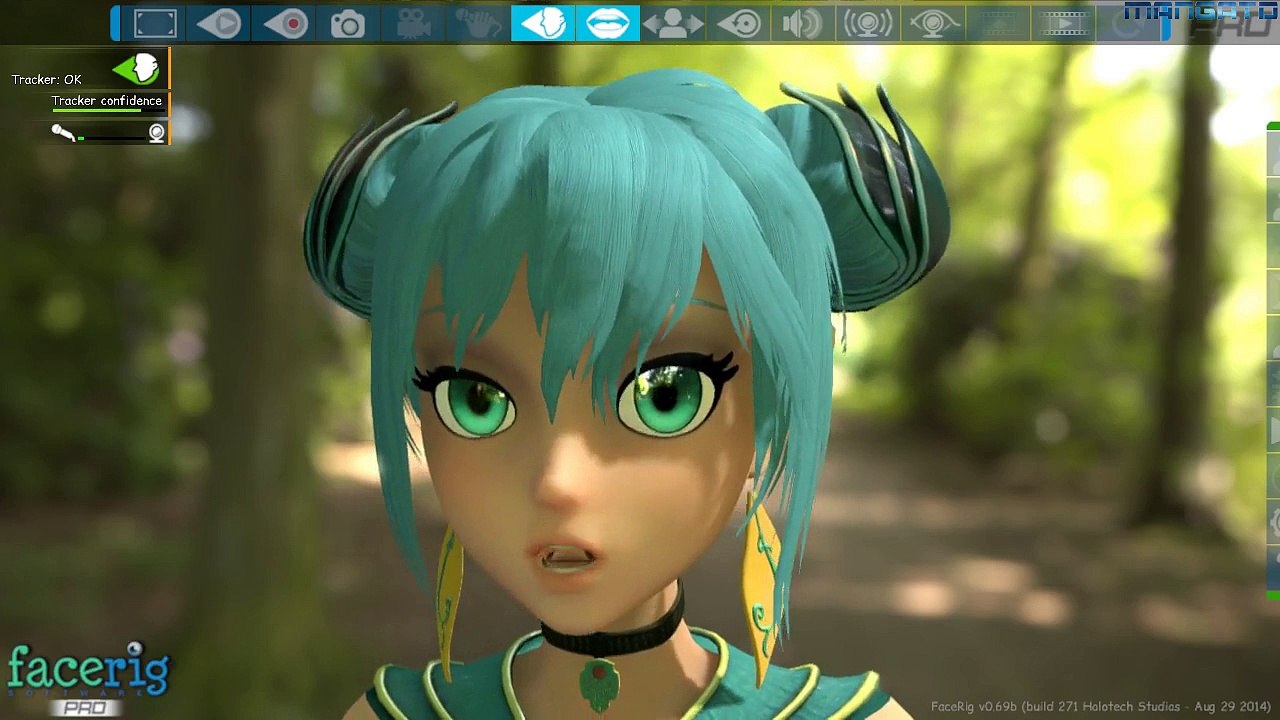Click the green tracker head arrow icon
1280x720 pixels.
click(136, 68)
